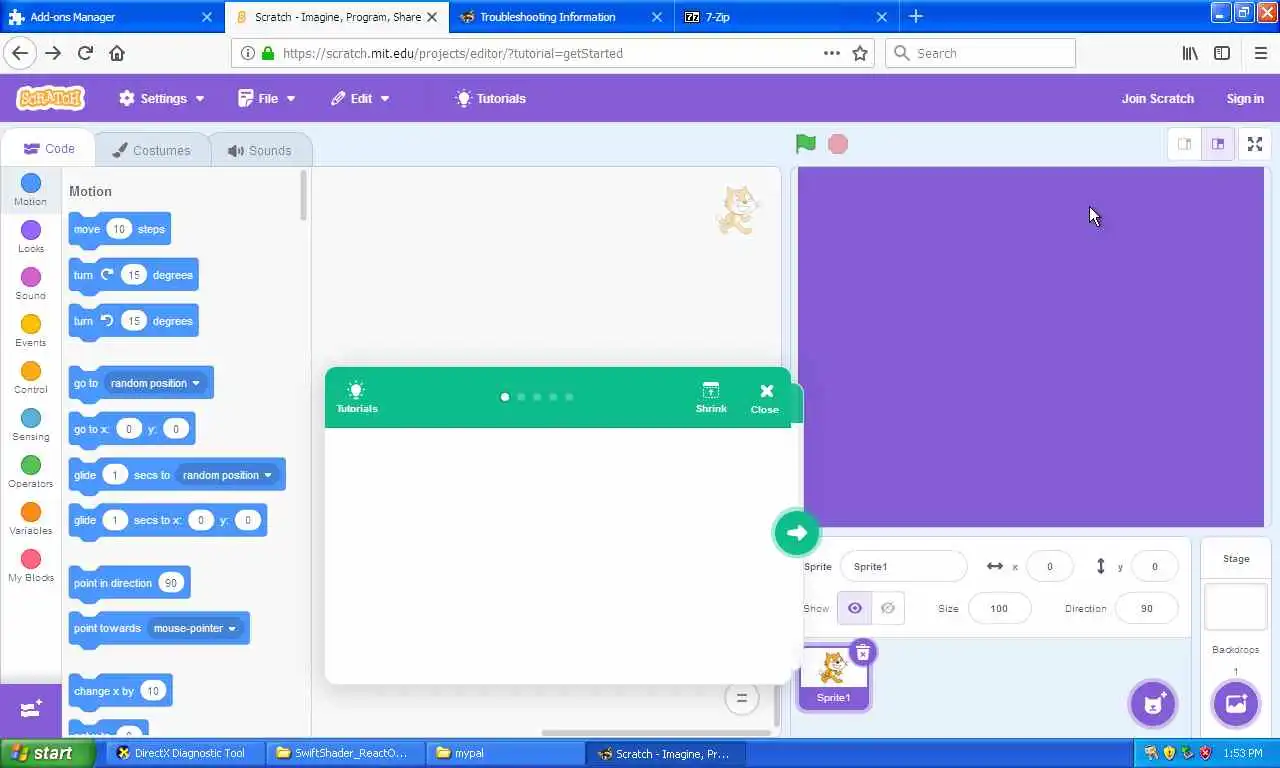
Task: Select the Sound block category
Action: (30, 284)
